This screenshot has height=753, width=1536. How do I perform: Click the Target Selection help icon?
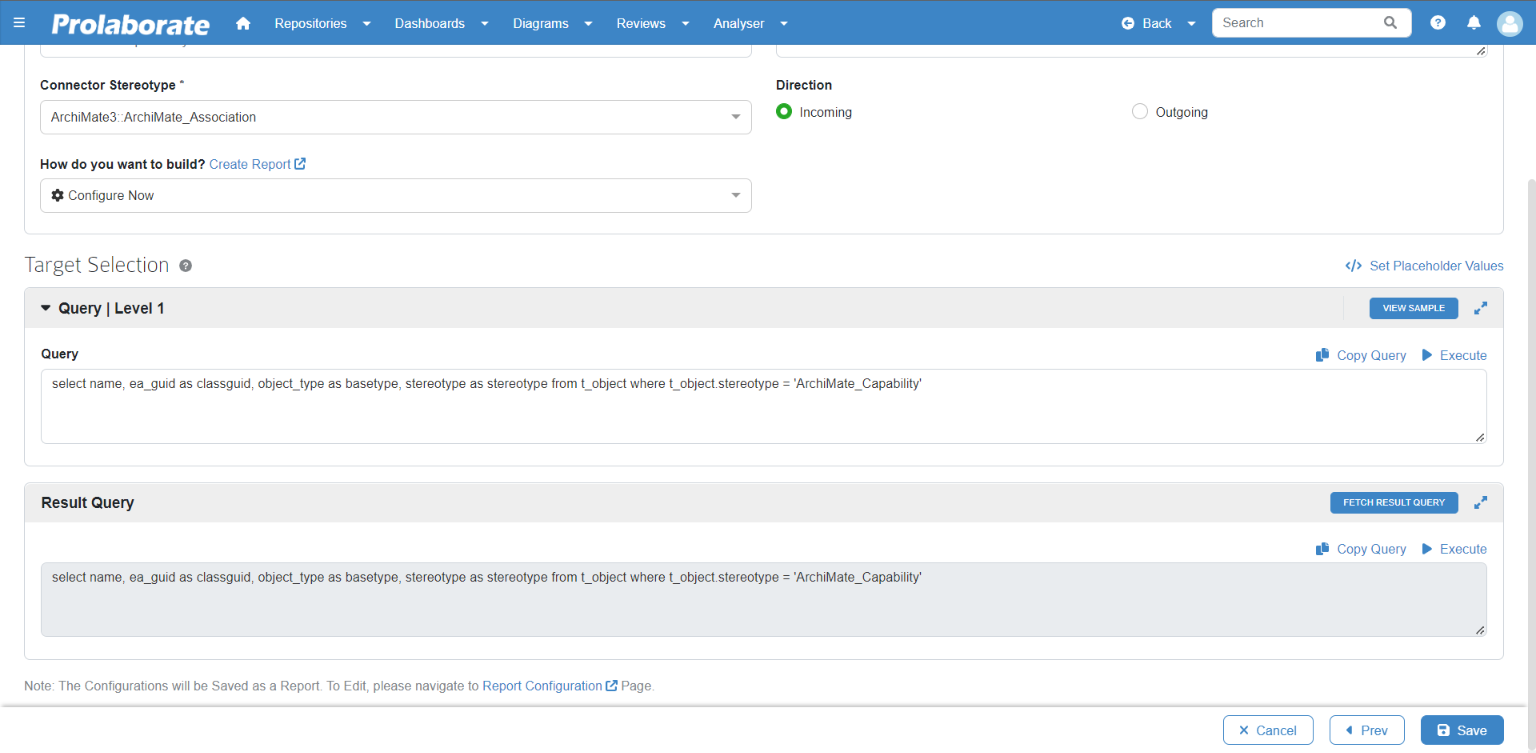point(185,265)
